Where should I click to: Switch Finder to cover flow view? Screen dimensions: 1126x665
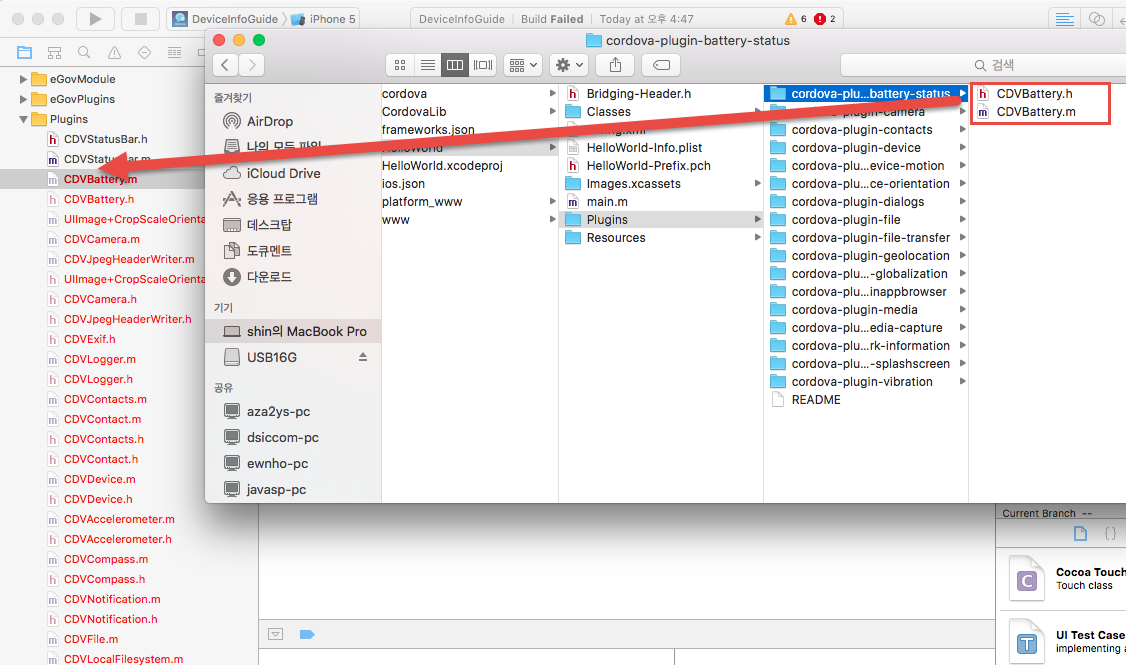coord(483,65)
